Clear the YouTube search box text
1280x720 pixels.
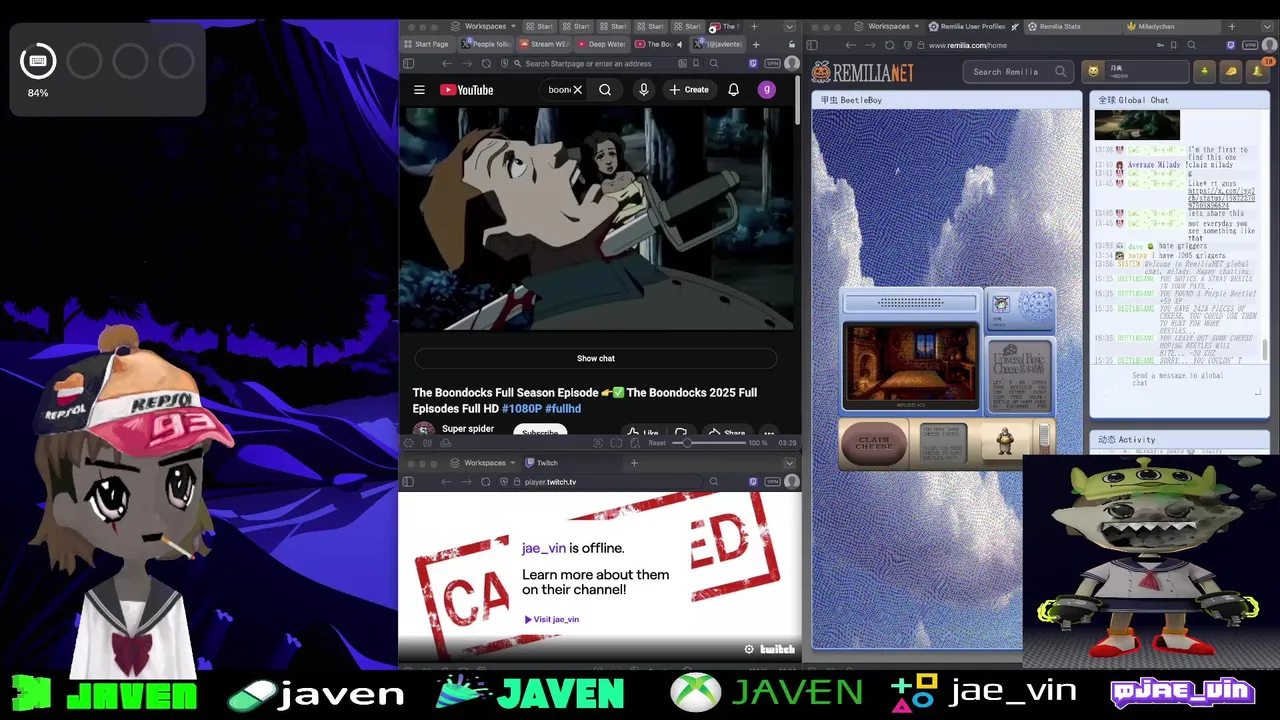(577, 90)
